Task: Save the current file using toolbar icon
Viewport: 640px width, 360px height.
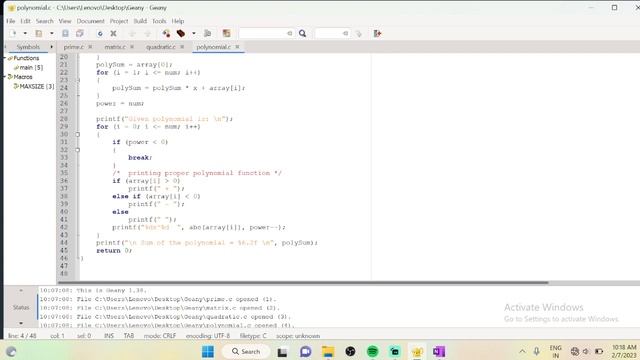Action: [65, 33]
